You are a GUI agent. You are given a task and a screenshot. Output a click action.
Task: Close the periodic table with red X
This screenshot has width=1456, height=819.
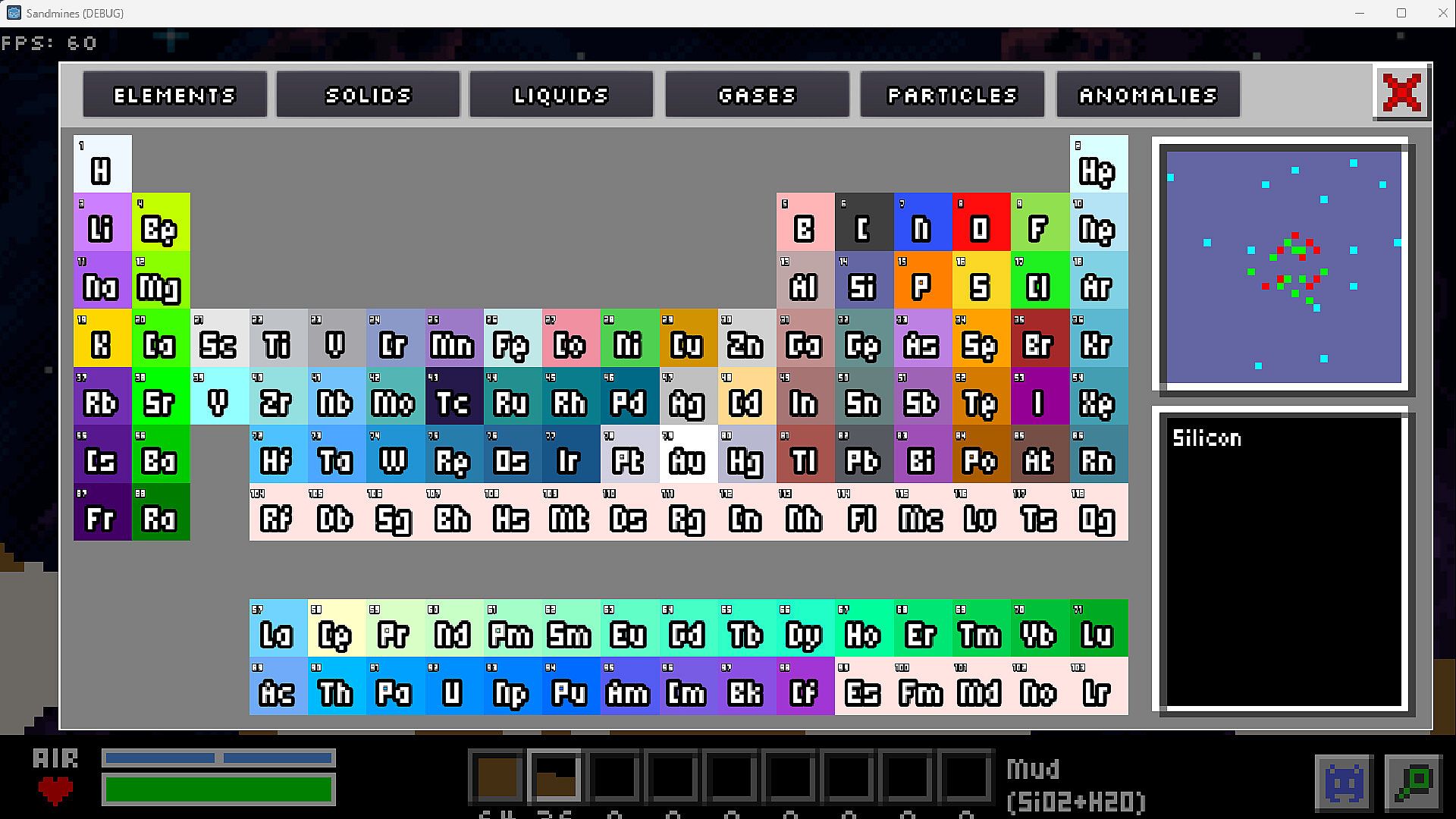tap(1401, 93)
